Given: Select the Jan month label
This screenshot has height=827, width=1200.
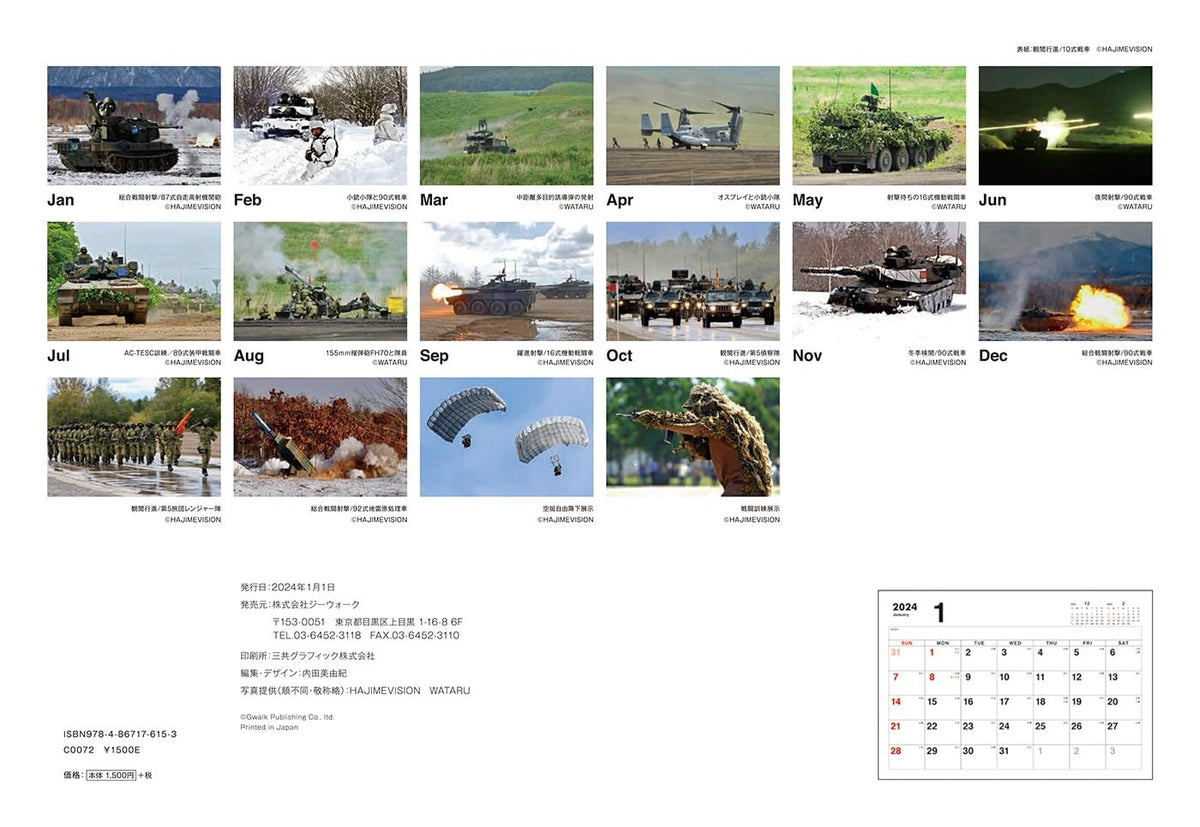Looking at the screenshot, I should coord(60,200).
